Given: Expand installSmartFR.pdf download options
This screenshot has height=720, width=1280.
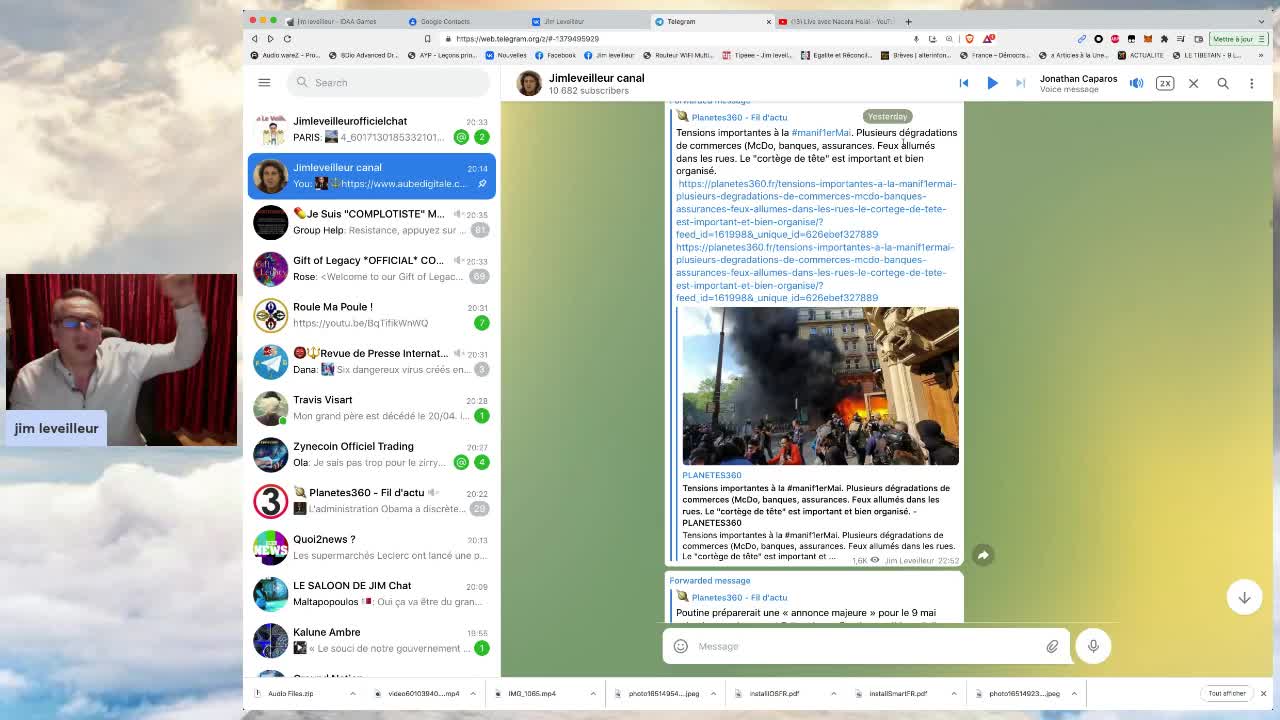Looking at the screenshot, I should tap(953, 693).
